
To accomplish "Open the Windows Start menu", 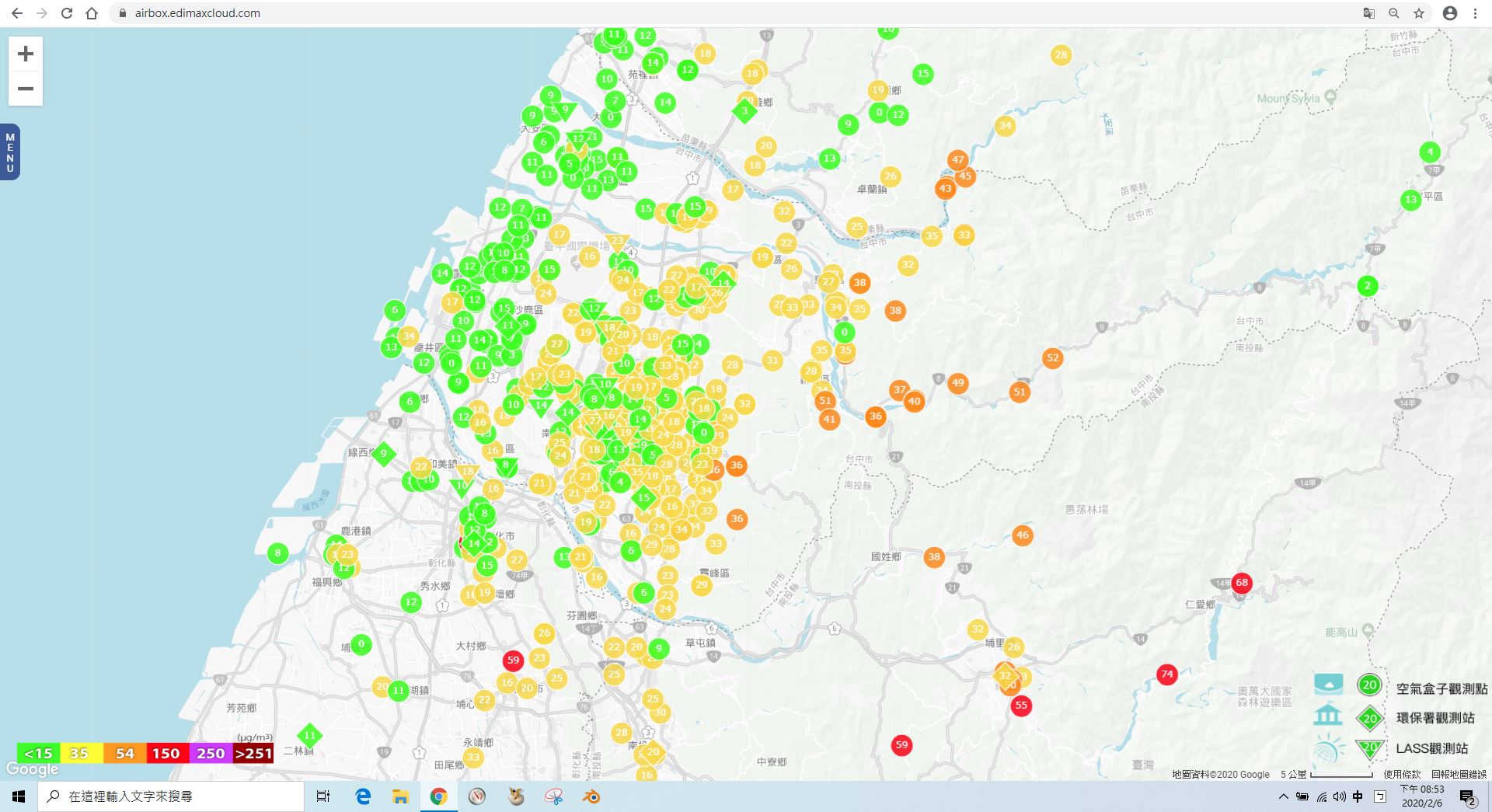I will (19, 796).
